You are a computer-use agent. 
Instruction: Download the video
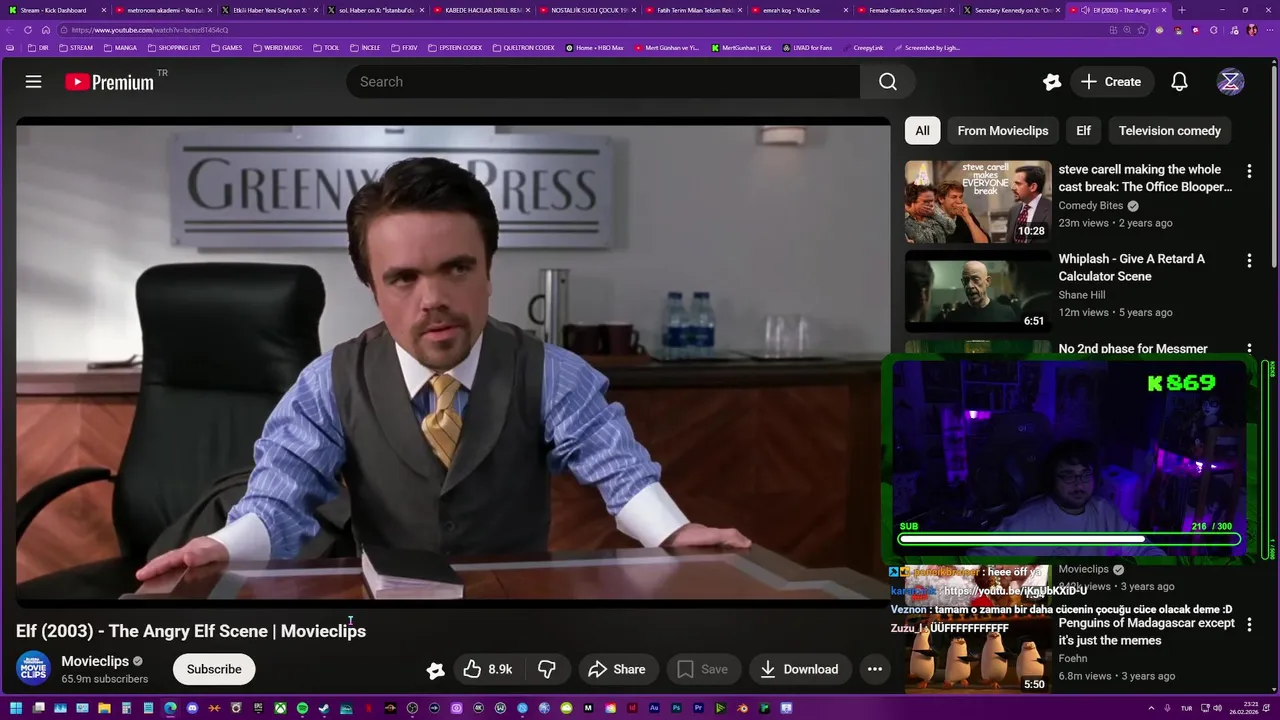[x=799, y=670]
